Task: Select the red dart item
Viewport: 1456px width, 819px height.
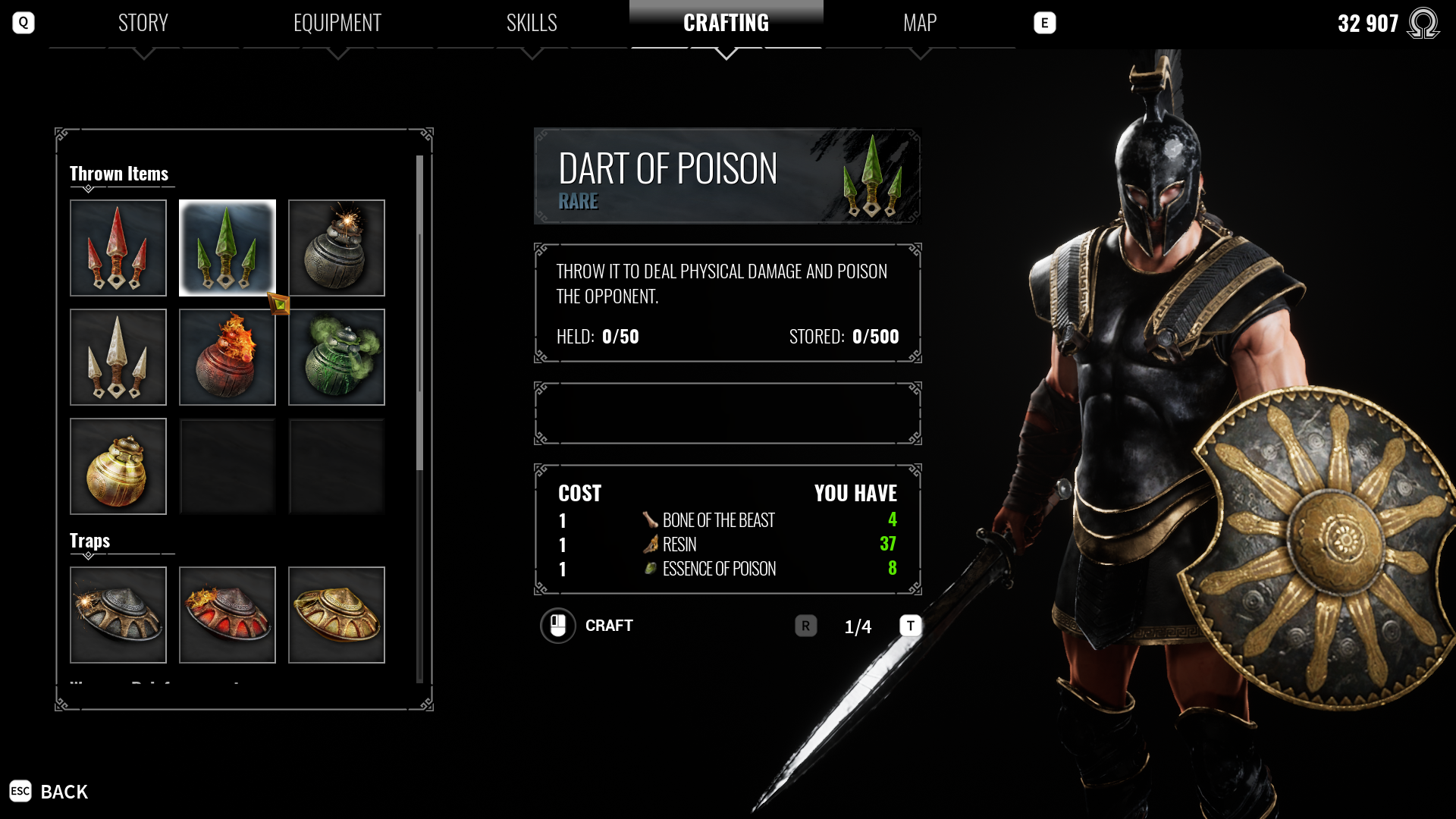Action: (118, 248)
